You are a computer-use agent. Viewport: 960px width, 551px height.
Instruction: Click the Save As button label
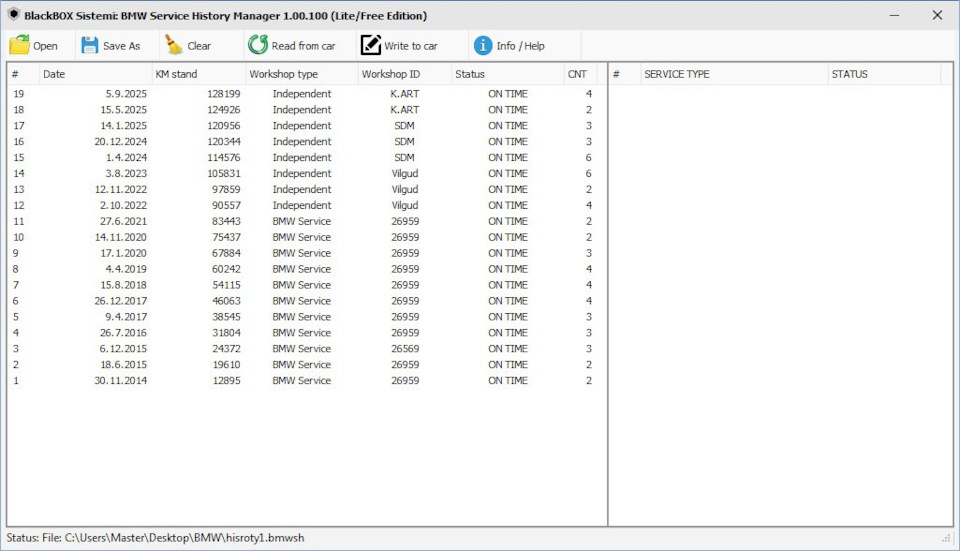[121, 46]
